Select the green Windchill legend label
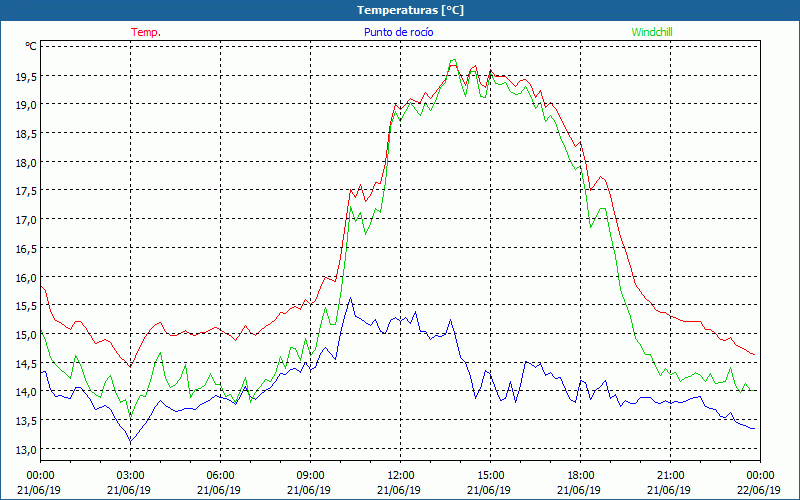Screen dimensions: 800x500 point(652,32)
